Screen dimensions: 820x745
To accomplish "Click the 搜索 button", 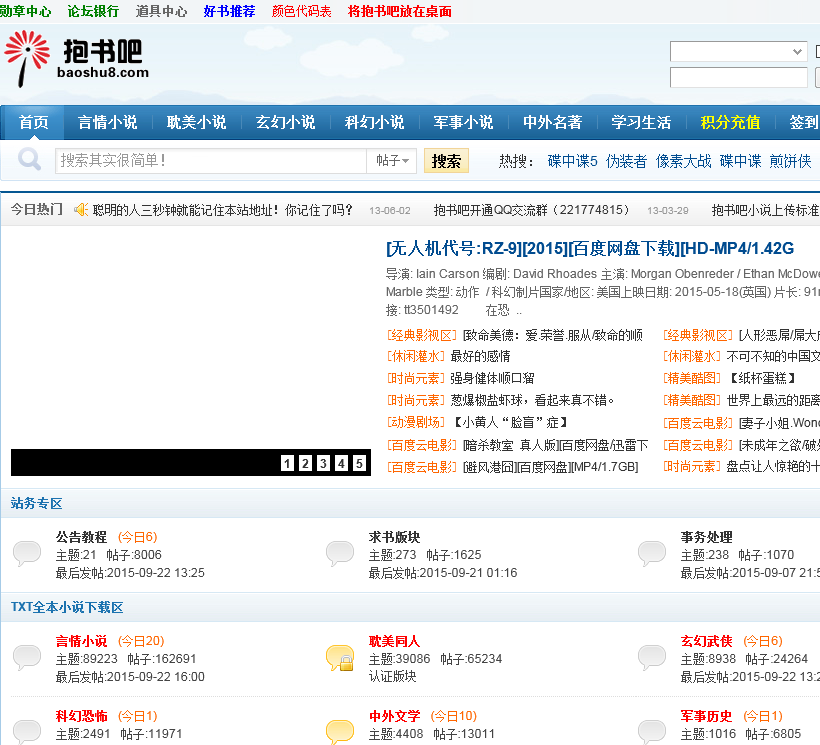I will (446, 161).
